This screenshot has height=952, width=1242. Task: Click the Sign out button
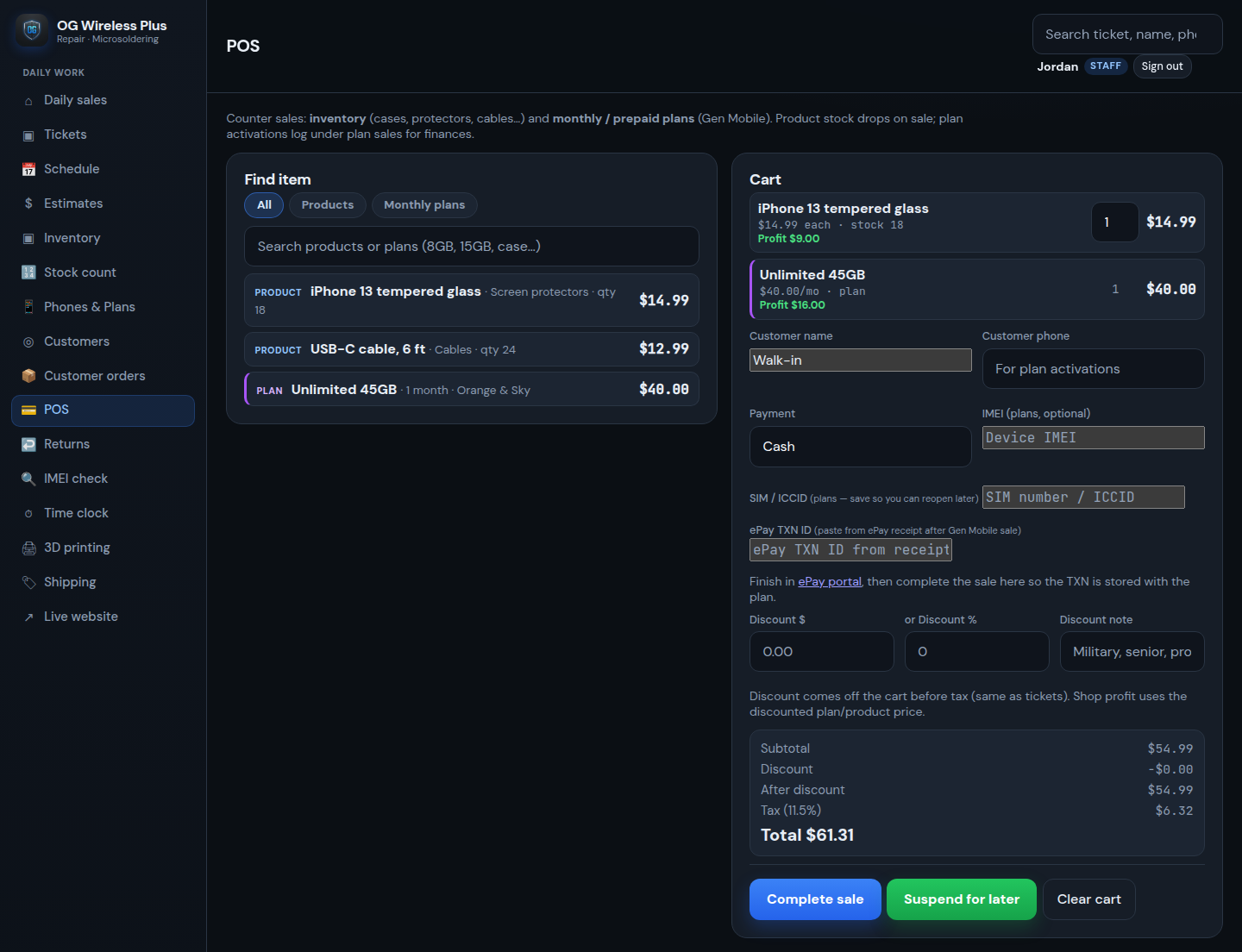1162,66
